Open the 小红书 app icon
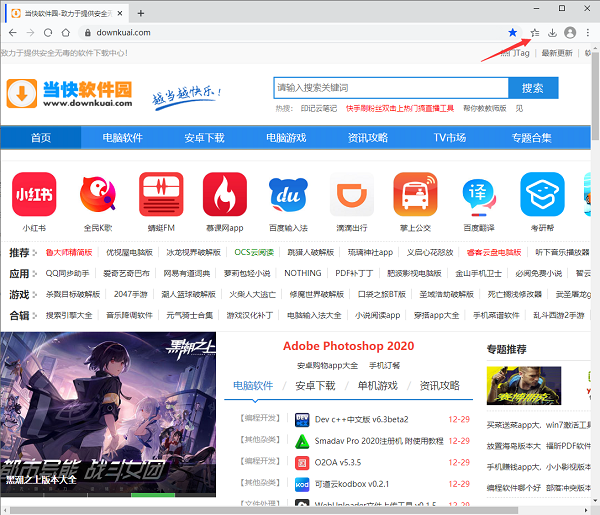 34,194
